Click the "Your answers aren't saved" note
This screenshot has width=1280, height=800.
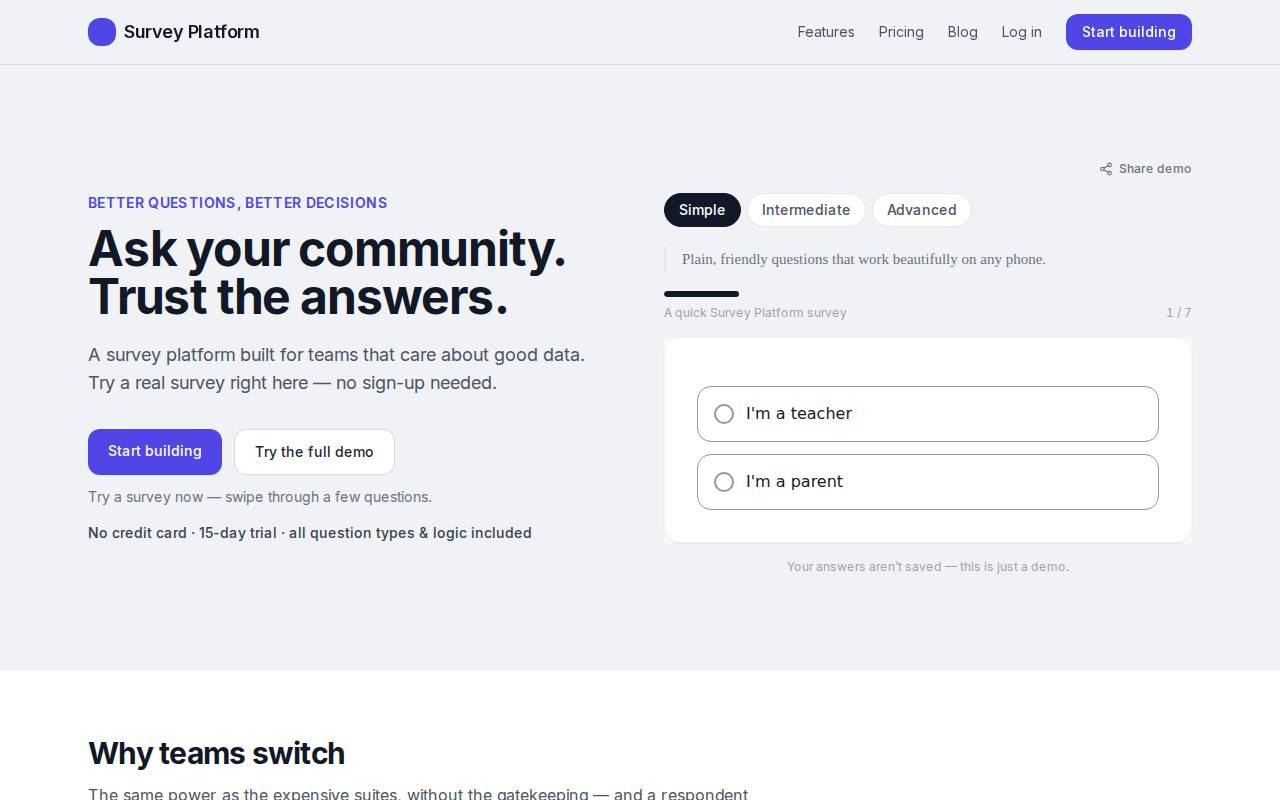(928, 567)
